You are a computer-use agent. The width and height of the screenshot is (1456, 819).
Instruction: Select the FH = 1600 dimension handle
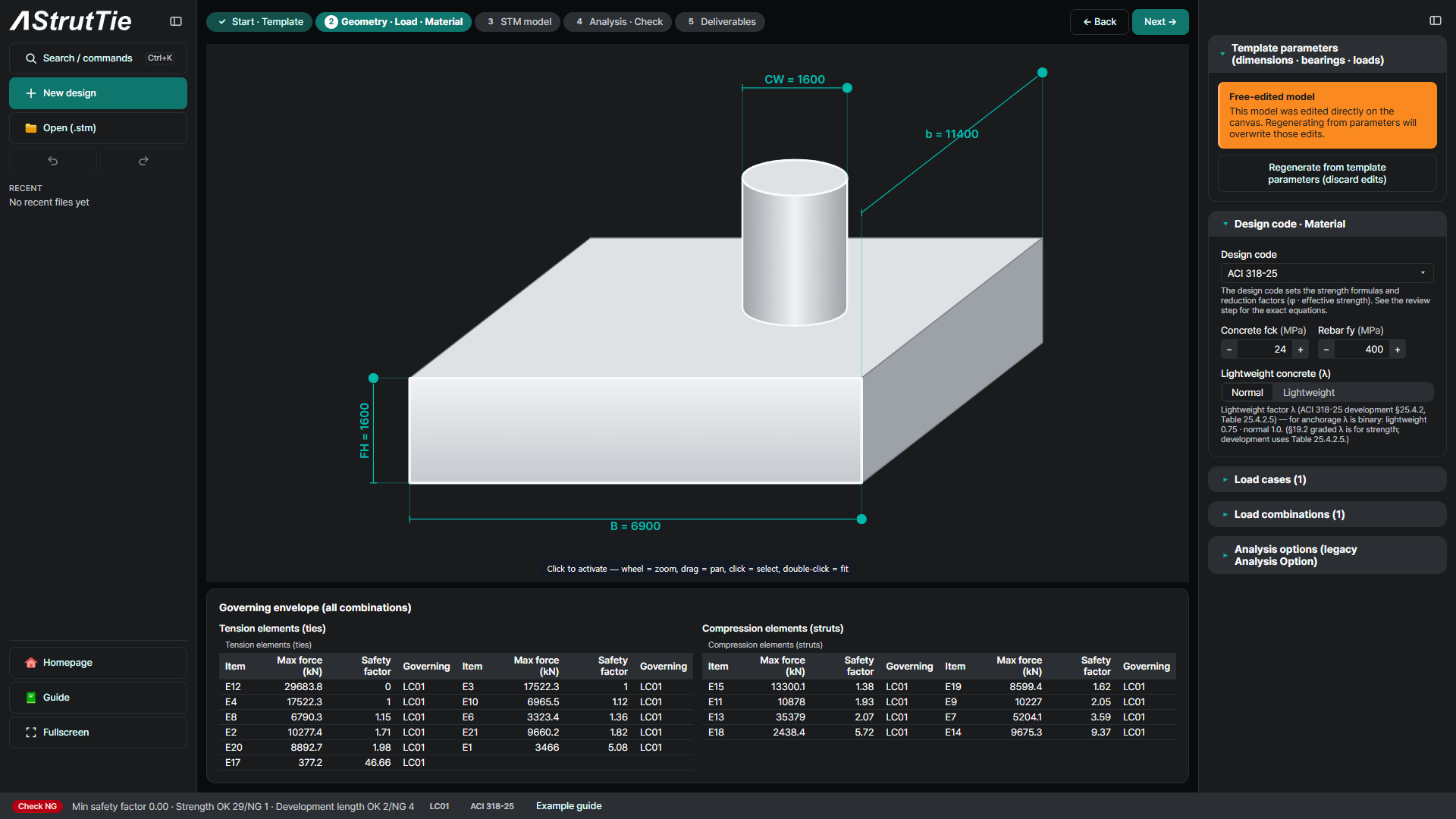373,378
